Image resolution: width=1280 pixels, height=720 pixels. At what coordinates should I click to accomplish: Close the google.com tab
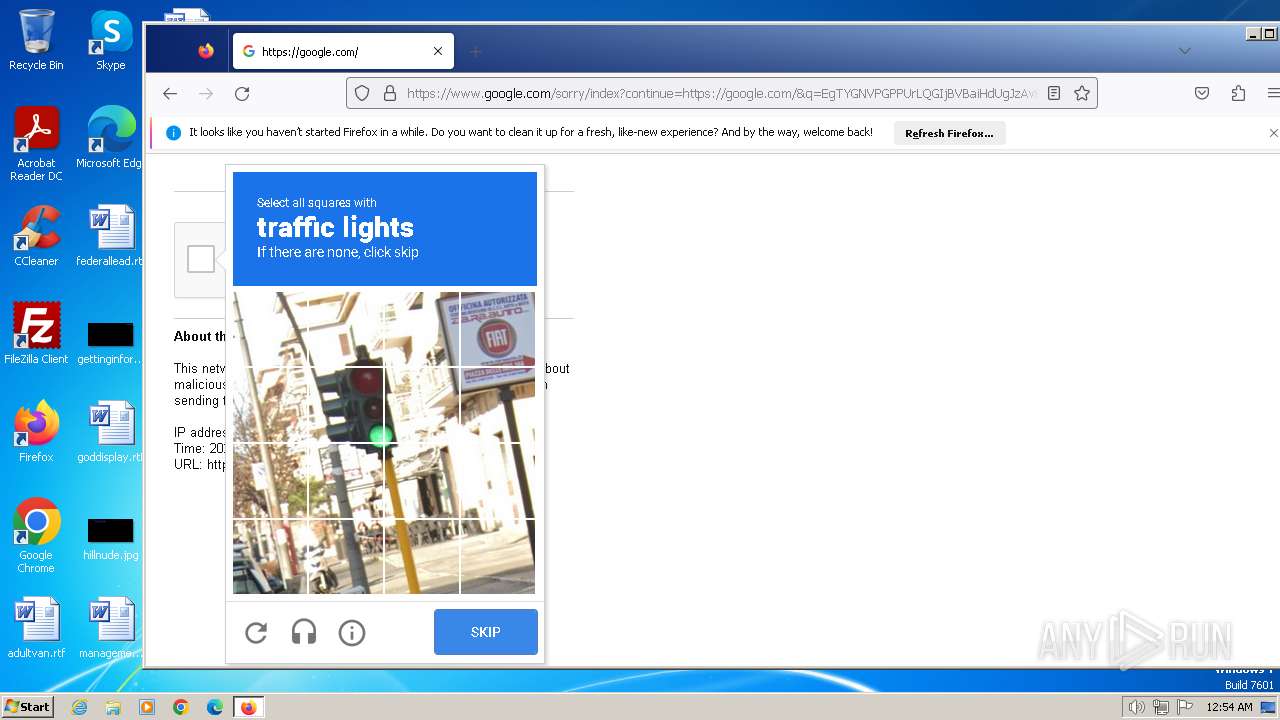(438, 51)
